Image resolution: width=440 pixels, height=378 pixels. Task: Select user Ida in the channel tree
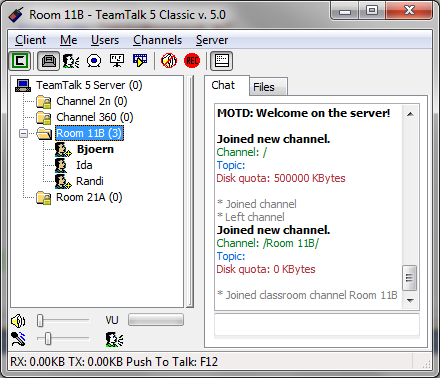[x=84, y=165]
